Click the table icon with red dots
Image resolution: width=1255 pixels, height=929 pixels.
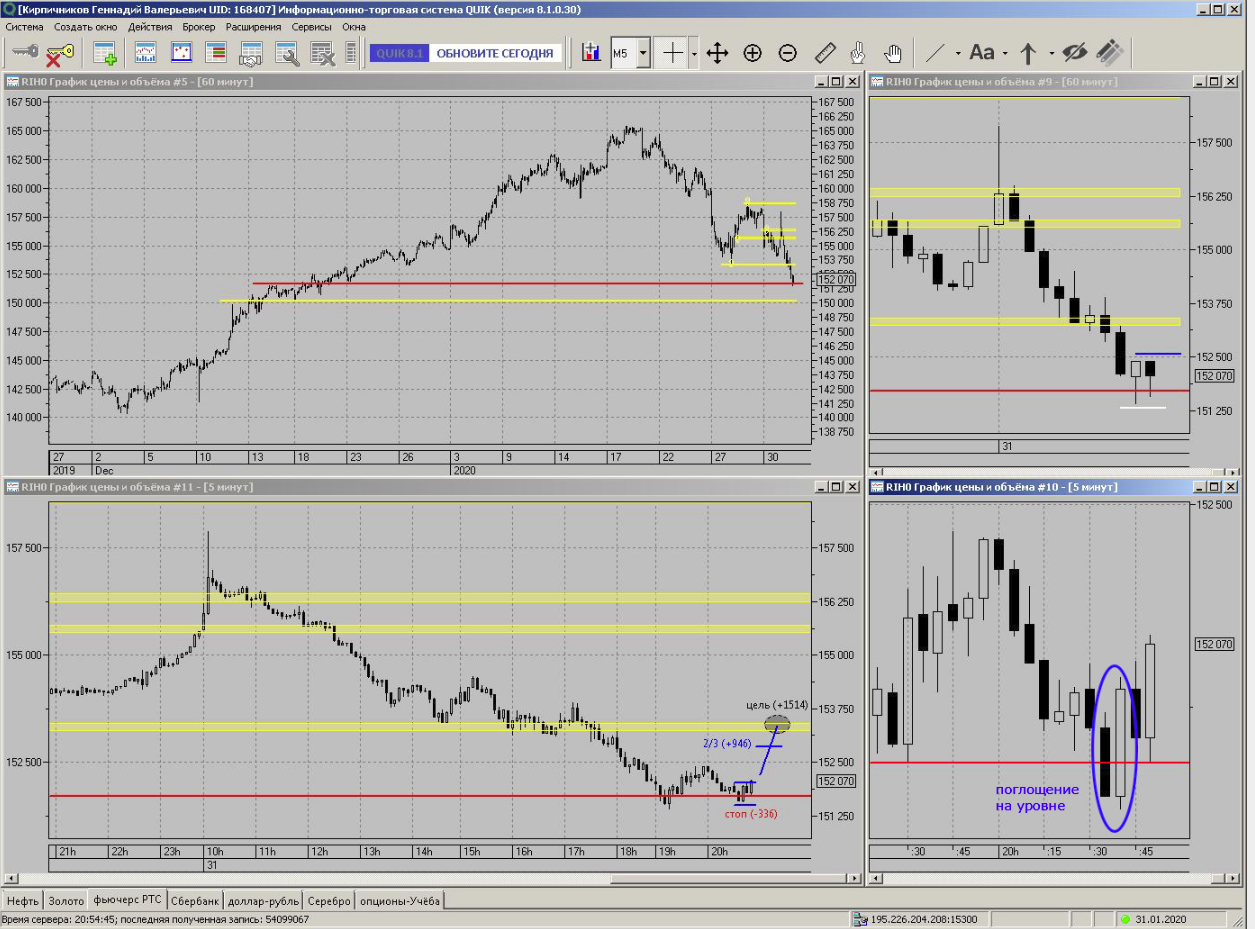(x=182, y=53)
